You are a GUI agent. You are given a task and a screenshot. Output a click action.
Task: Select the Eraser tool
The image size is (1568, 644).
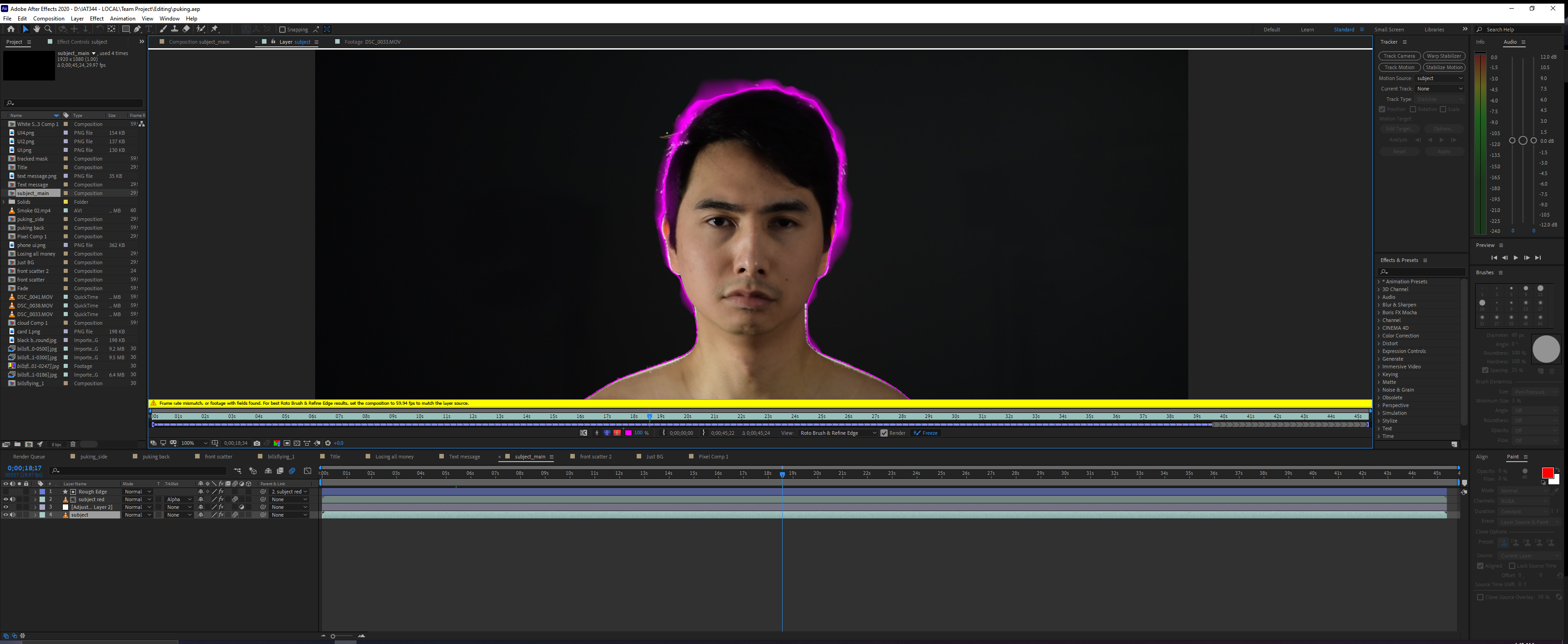tap(186, 29)
